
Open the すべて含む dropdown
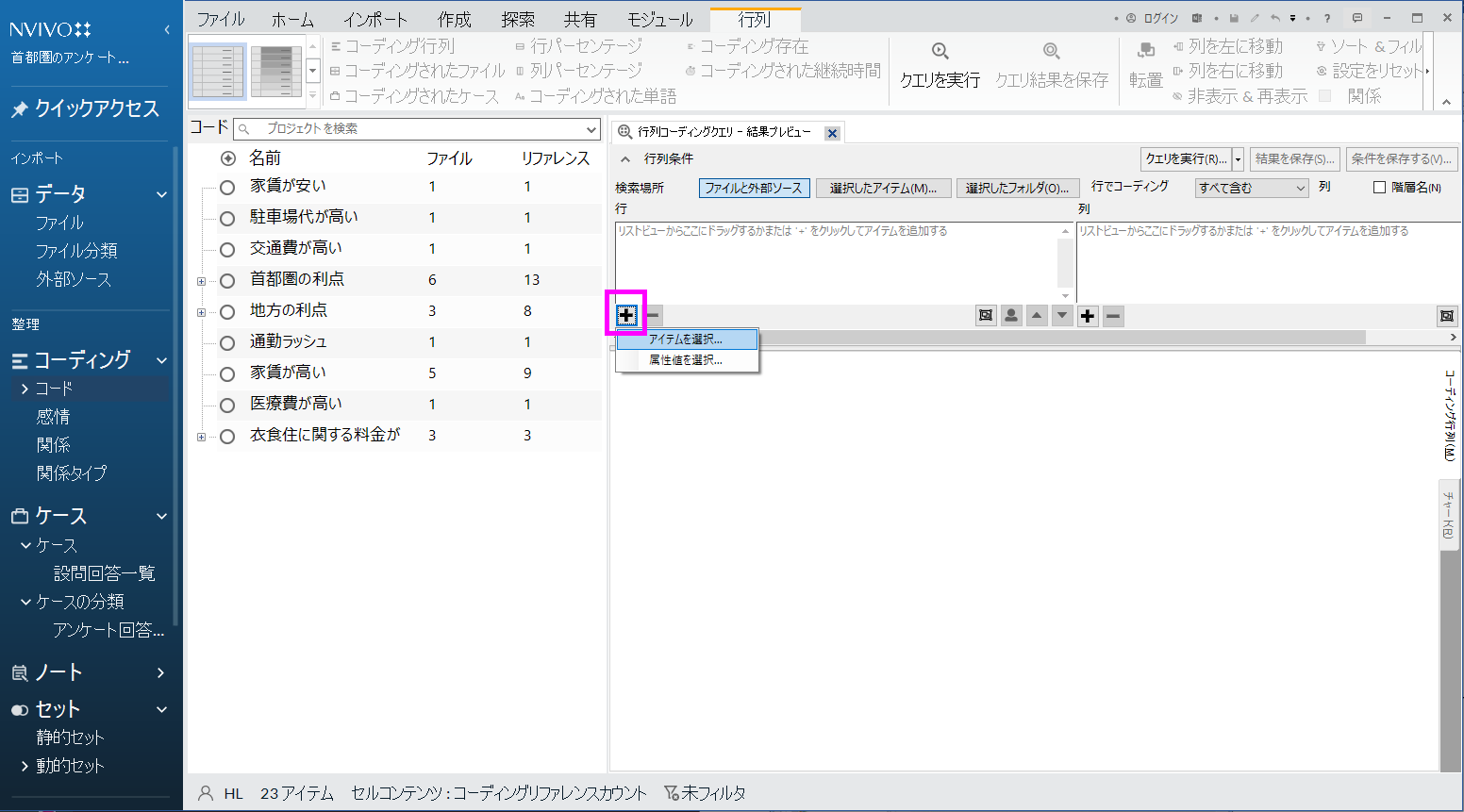[x=1252, y=188]
